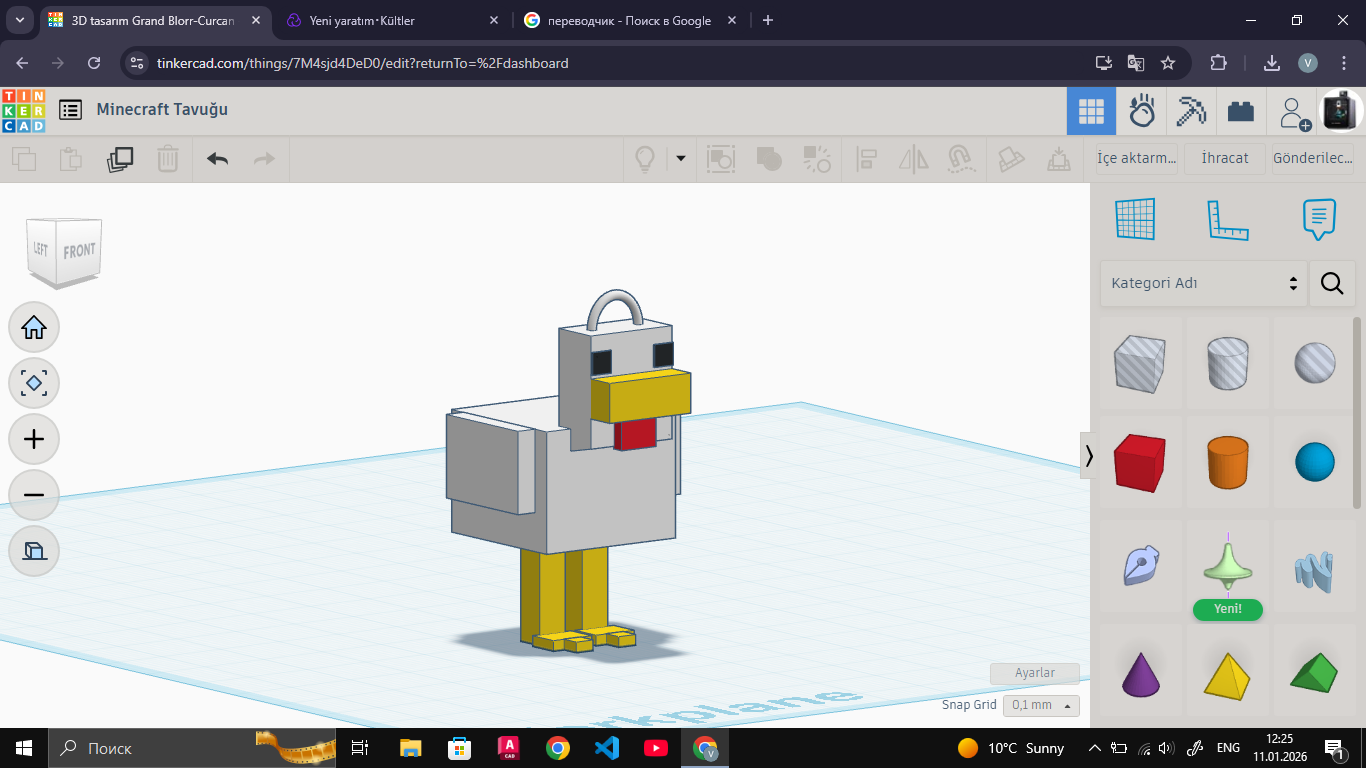Switch to the Yeni yaratım Kültler tab
The height and width of the screenshot is (768, 1366).
pos(393,20)
